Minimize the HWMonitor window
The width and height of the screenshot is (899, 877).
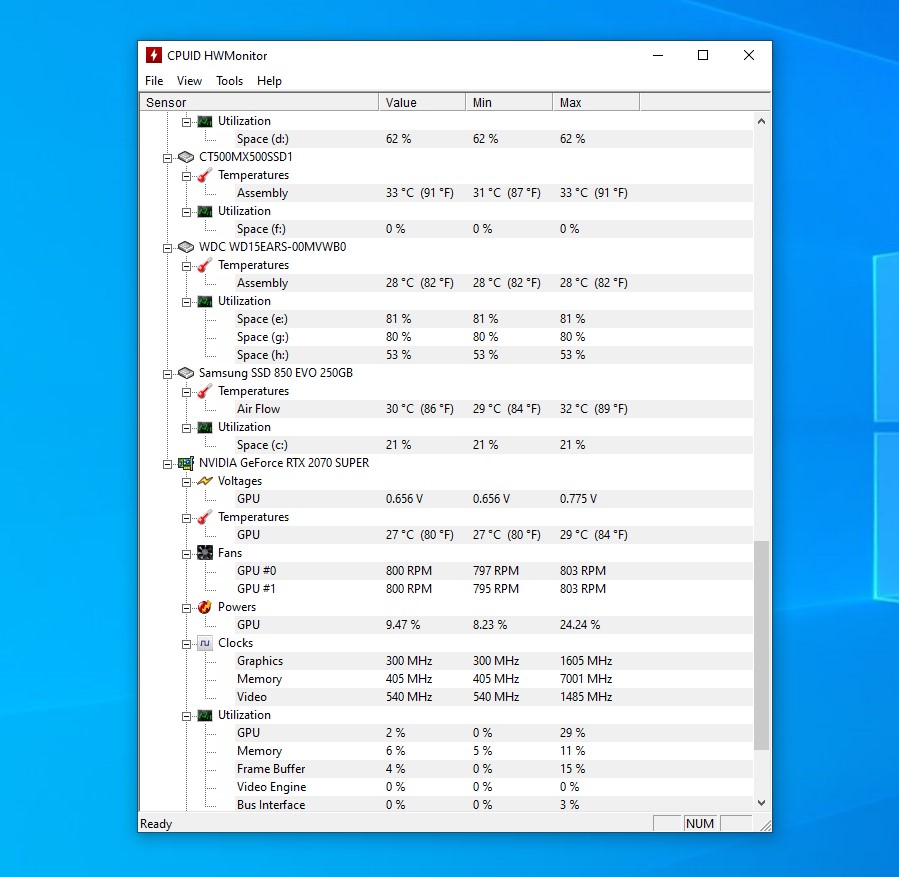[658, 55]
